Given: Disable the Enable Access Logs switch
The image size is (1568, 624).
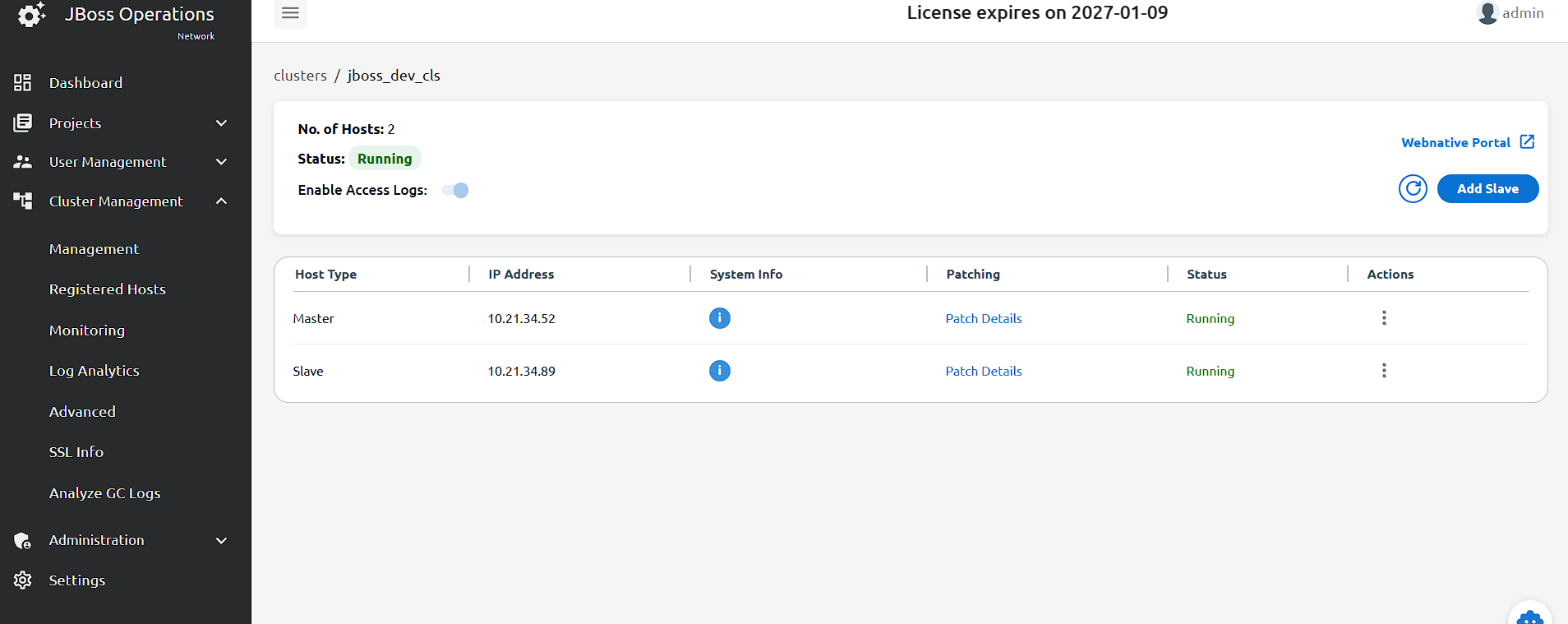Looking at the screenshot, I should (455, 190).
